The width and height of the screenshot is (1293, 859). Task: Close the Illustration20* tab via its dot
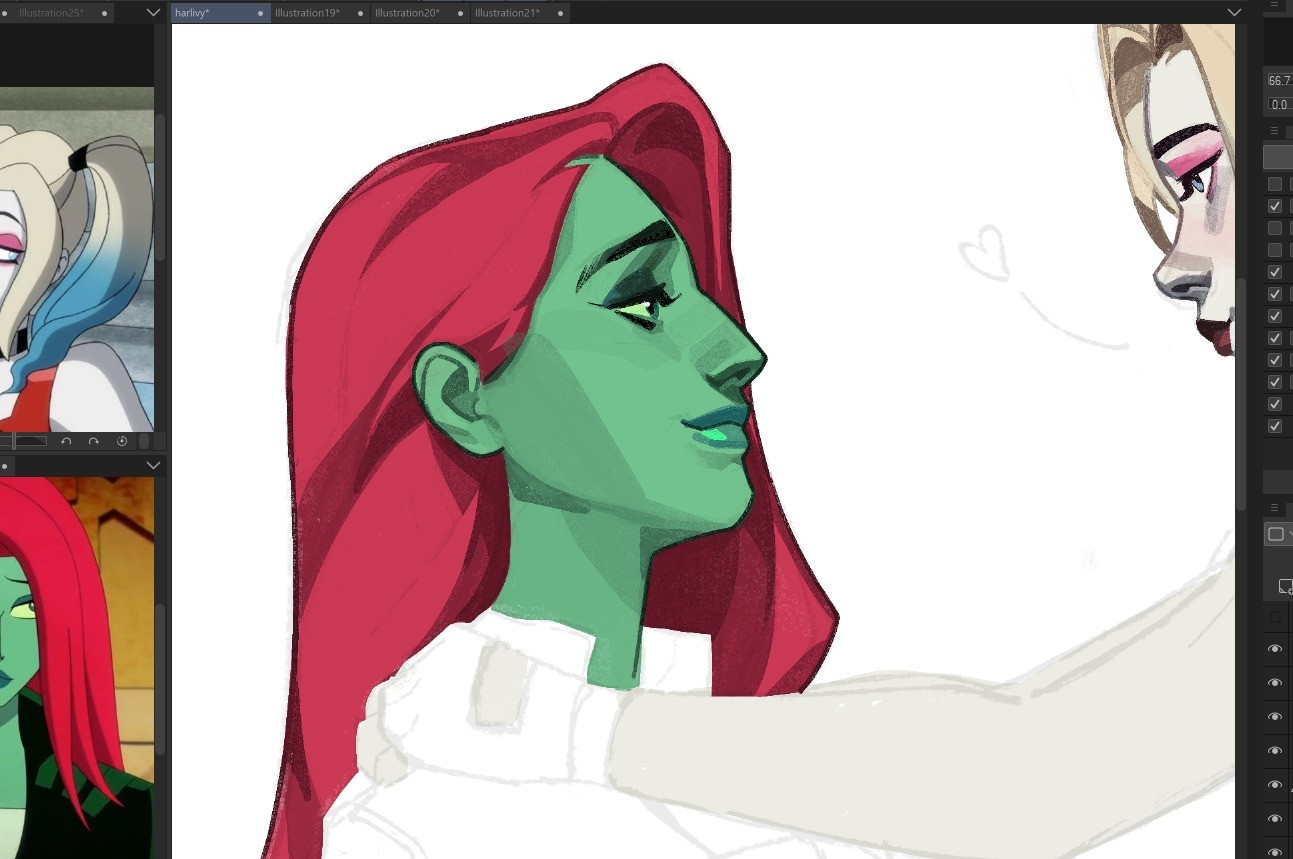click(460, 13)
